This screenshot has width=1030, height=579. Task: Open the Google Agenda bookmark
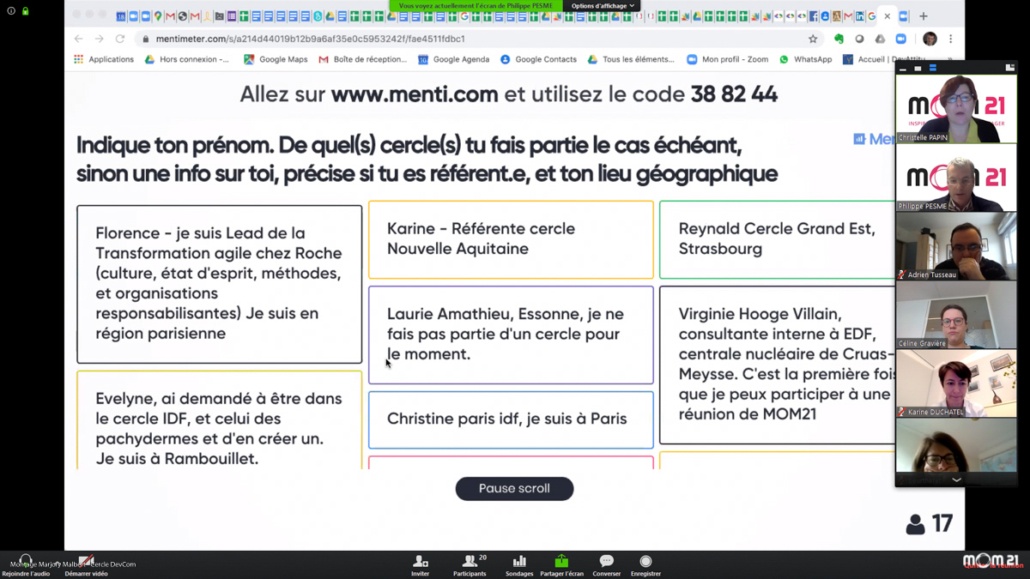tap(454, 59)
